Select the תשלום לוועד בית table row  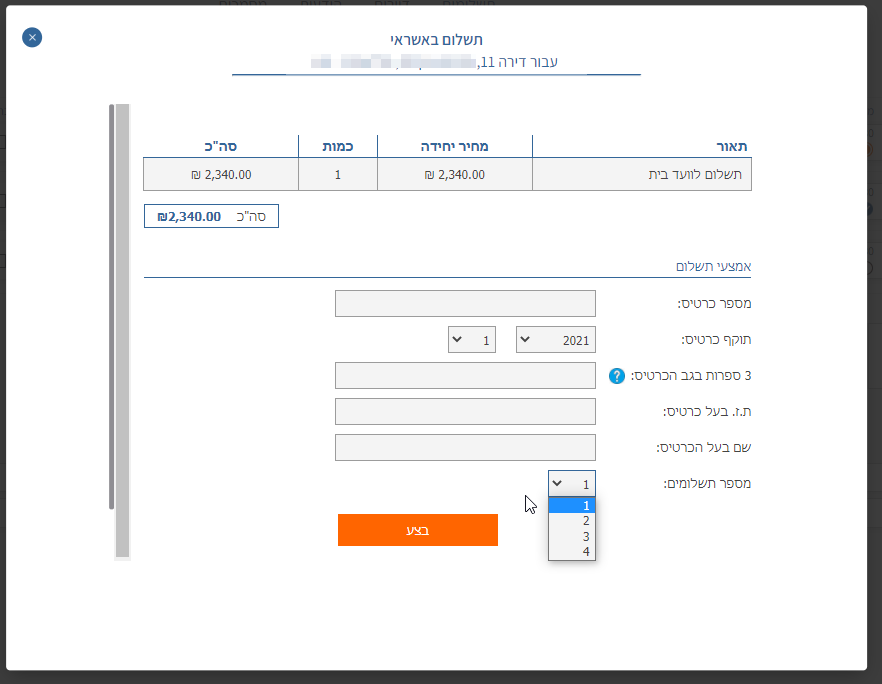point(447,174)
